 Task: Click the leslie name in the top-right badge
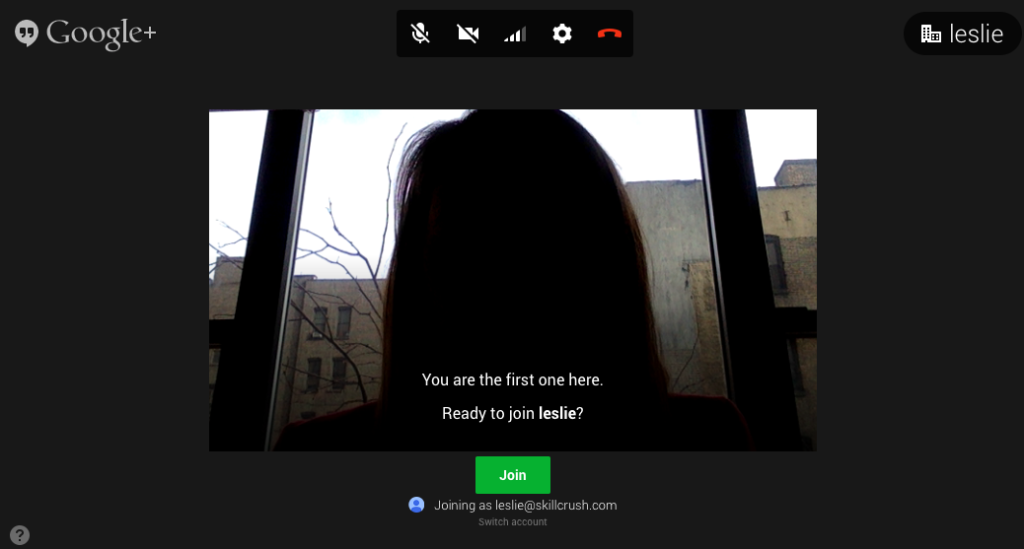(976, 34)
